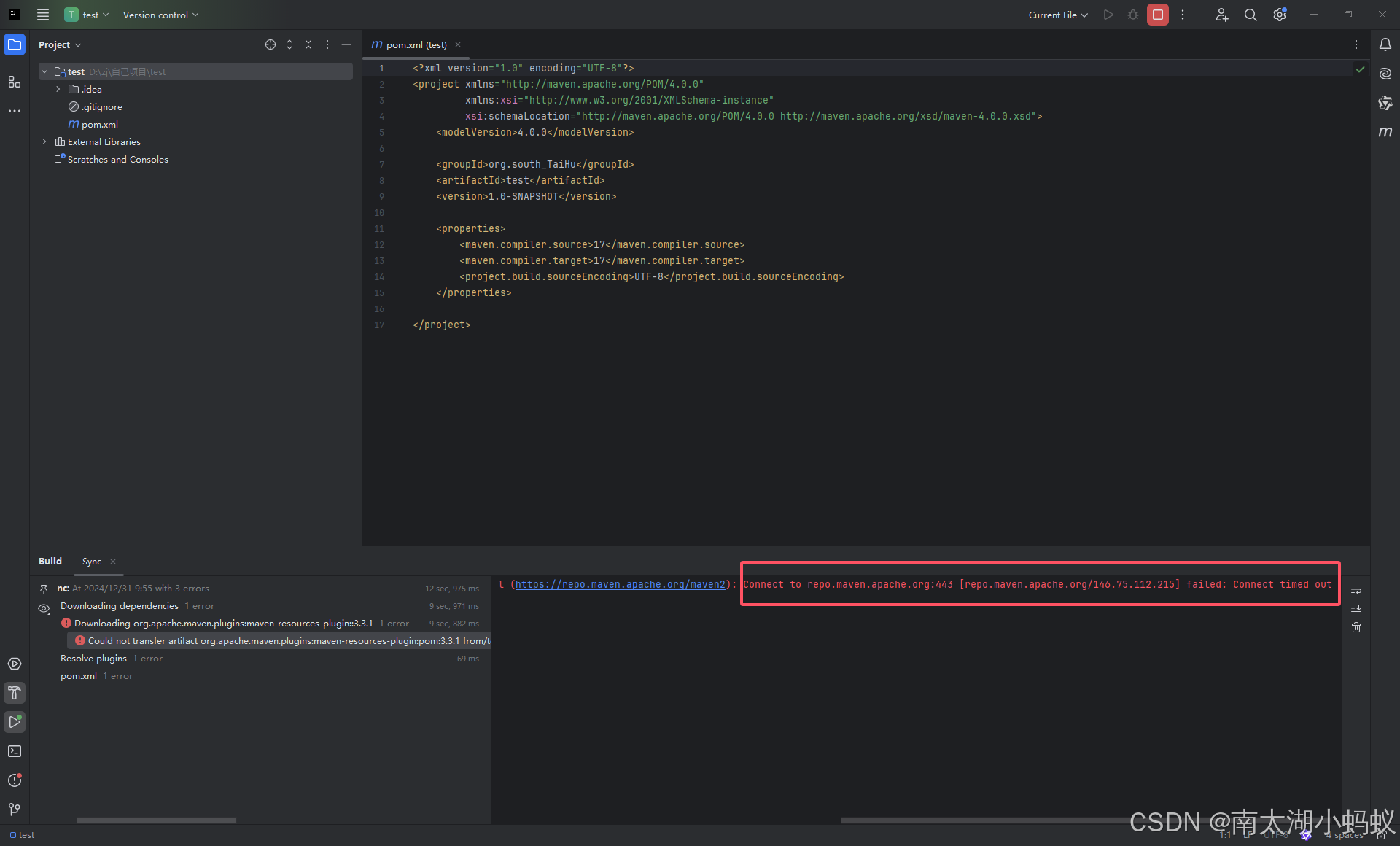1400x846 pixels.
Task: Toggle the Build view eye filter
Action: pos(44,608)
